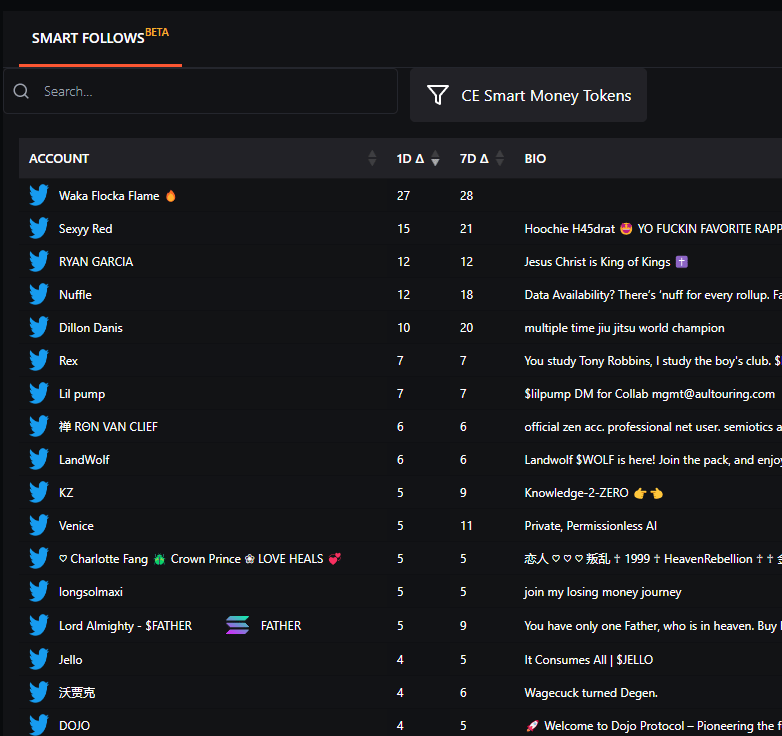Open the Nuffle account
The image size is (782, 736).
[x=75, y=294]
